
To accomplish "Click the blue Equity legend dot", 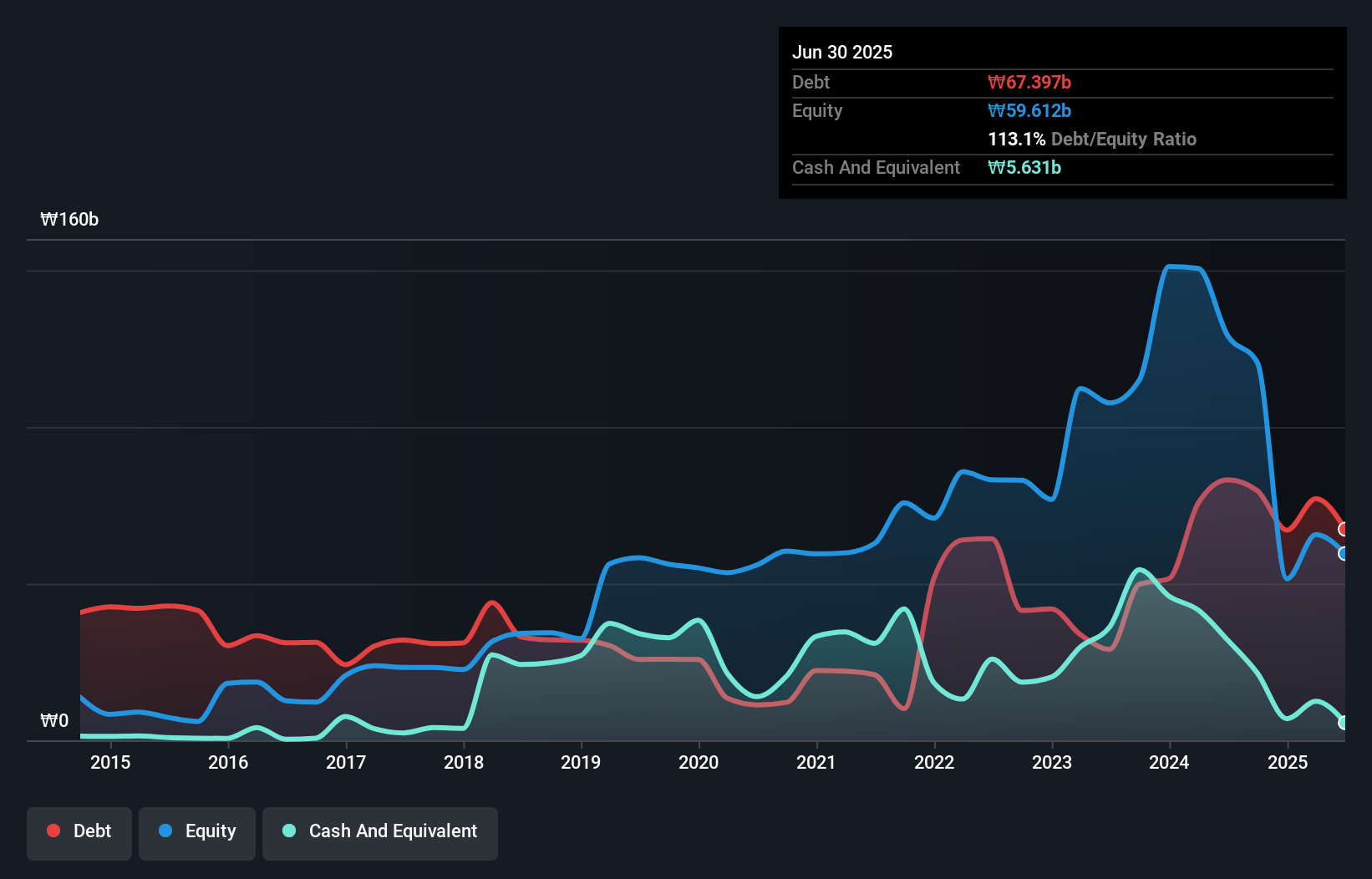I will click(x=165, y=831).
